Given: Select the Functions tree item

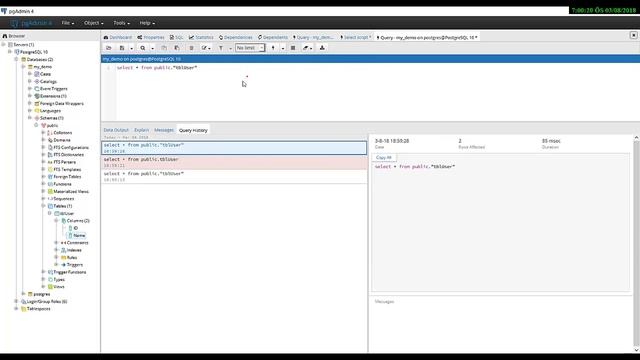Looking at the screenshot, I should [62, 184].
